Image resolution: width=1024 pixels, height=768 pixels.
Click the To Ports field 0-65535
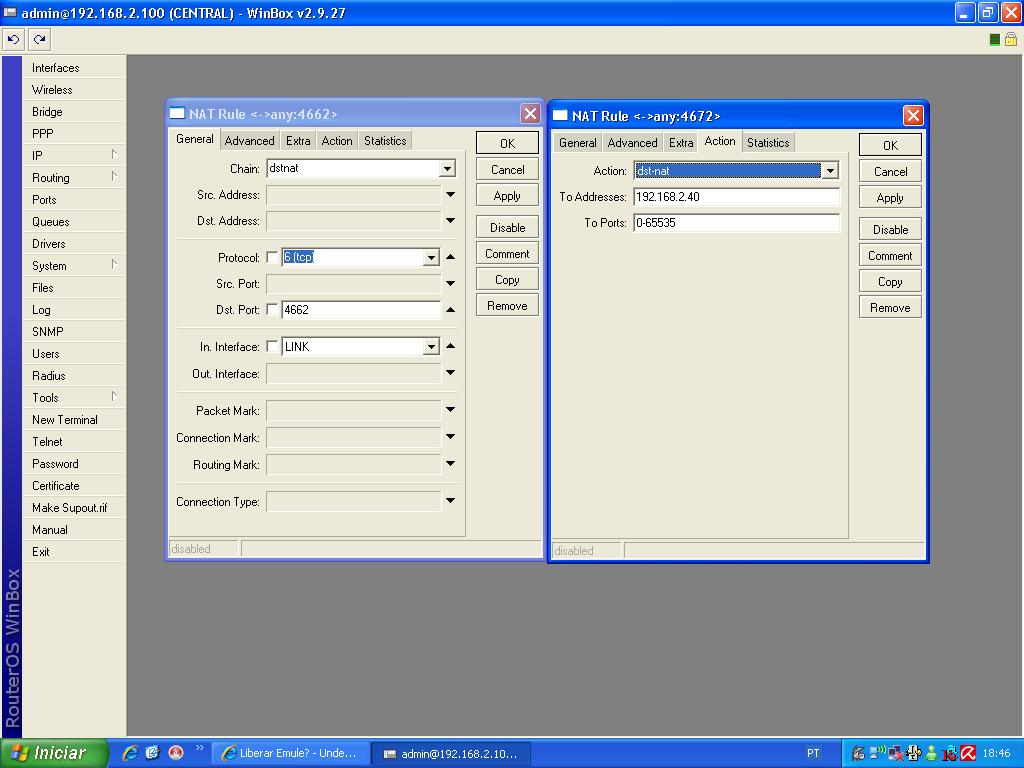(736, 223)
